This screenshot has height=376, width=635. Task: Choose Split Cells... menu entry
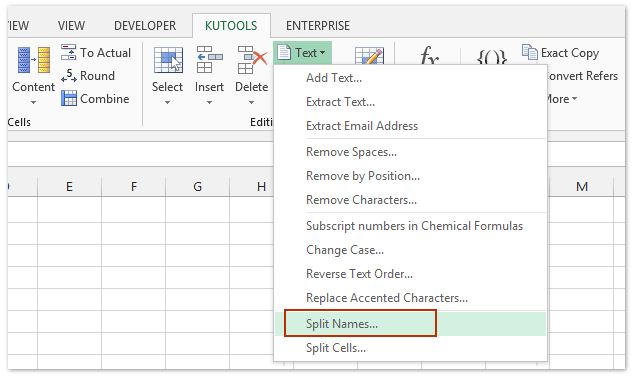(x=410, y=348)
